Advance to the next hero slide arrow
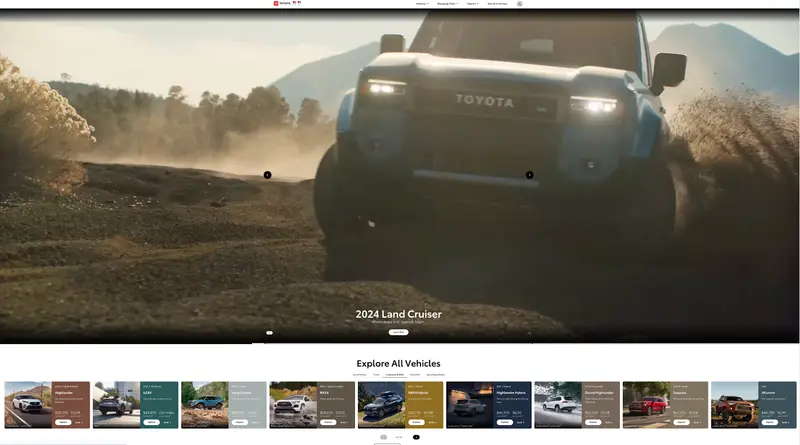The height and width of the screenshot is (445, 800). coord(530,175)
